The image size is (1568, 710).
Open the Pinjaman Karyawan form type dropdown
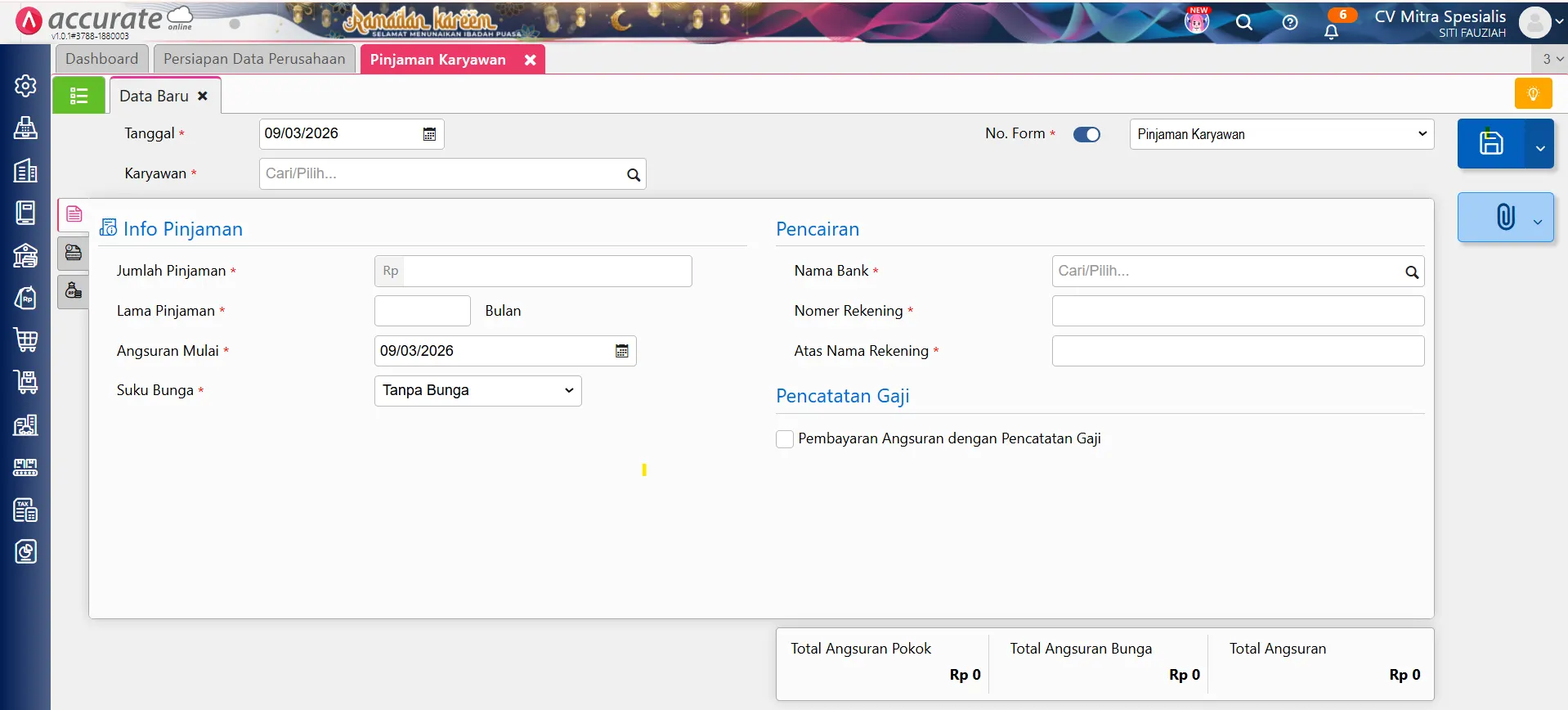point(1281,134)
